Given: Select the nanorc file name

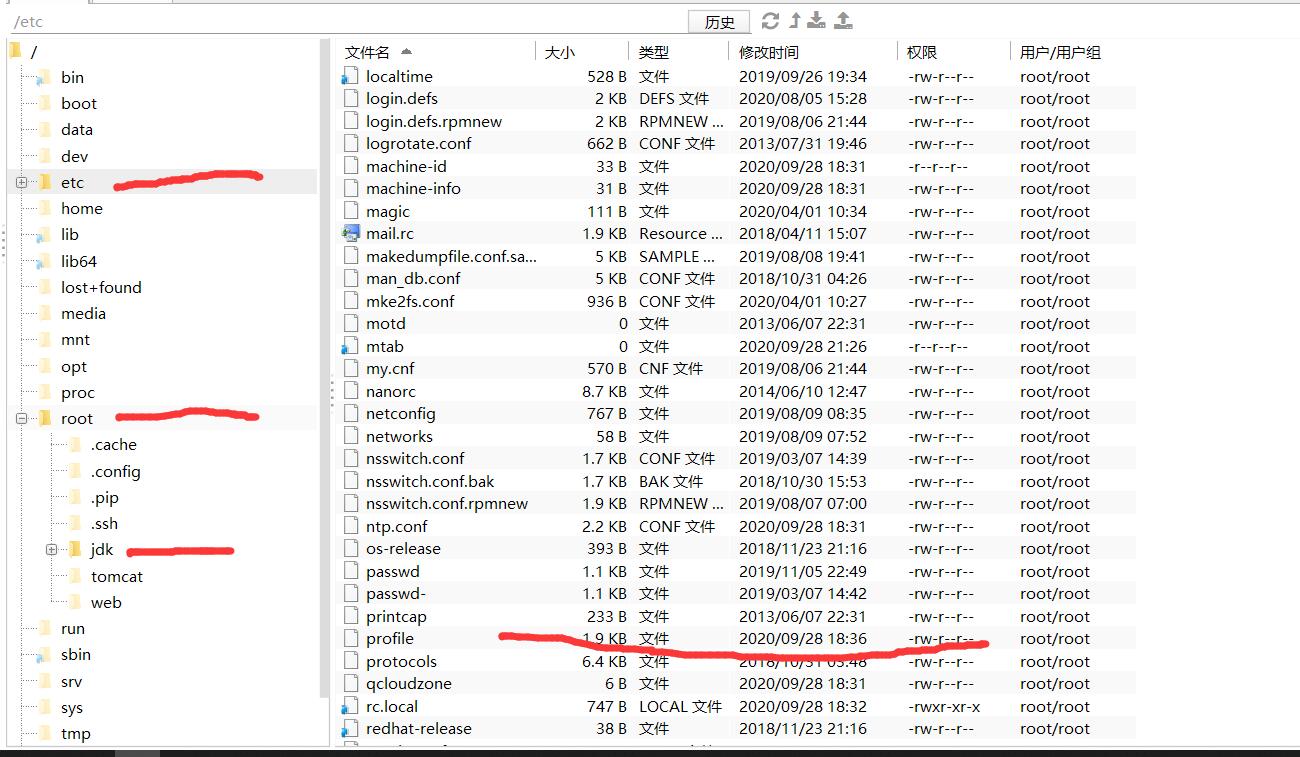Looking at the screenshot, I should tap(391, 391).
